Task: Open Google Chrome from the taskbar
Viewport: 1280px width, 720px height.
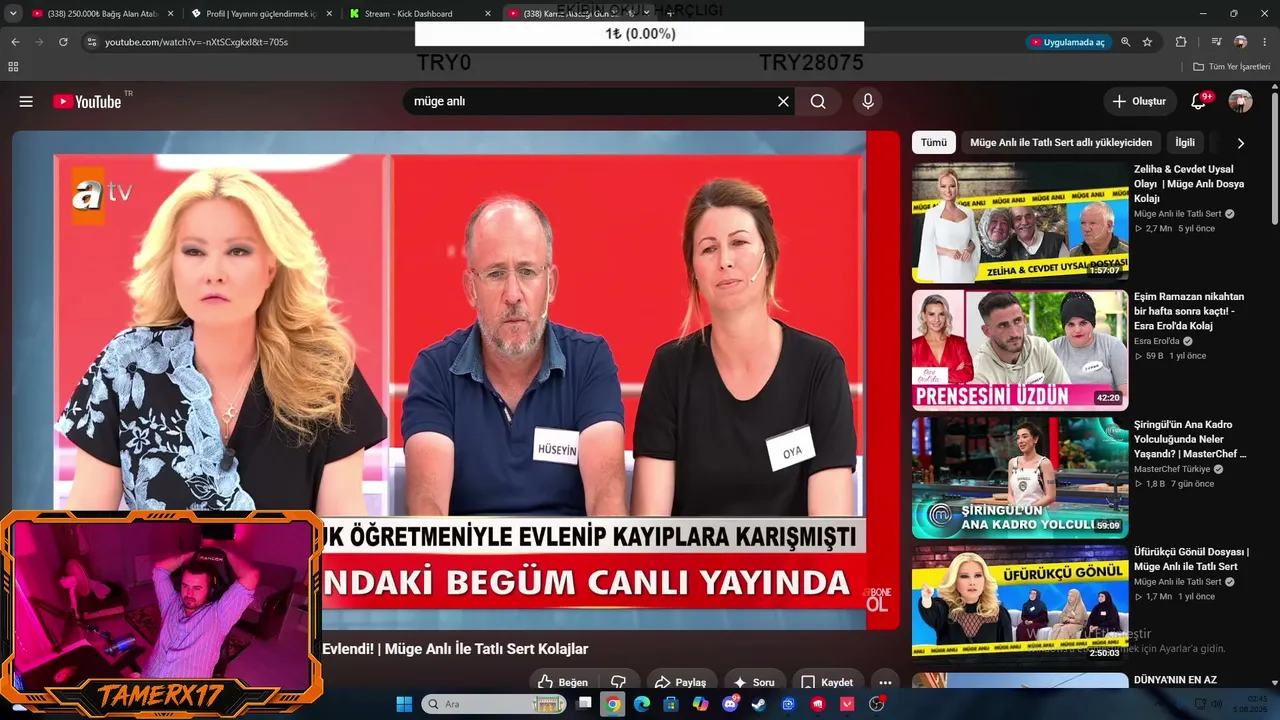Action: coord(613,704)
